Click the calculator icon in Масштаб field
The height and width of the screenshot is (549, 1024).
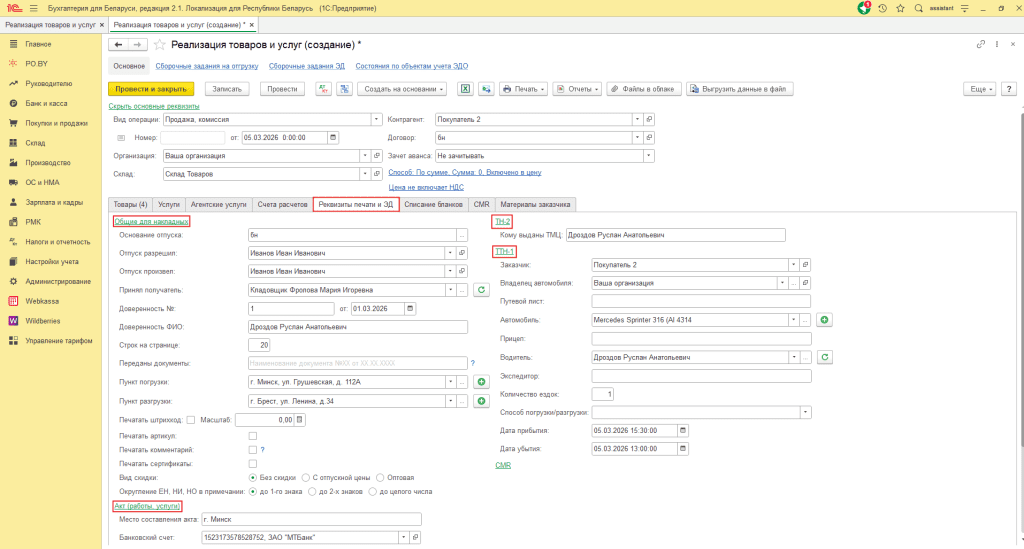click(x=299, y=420)
